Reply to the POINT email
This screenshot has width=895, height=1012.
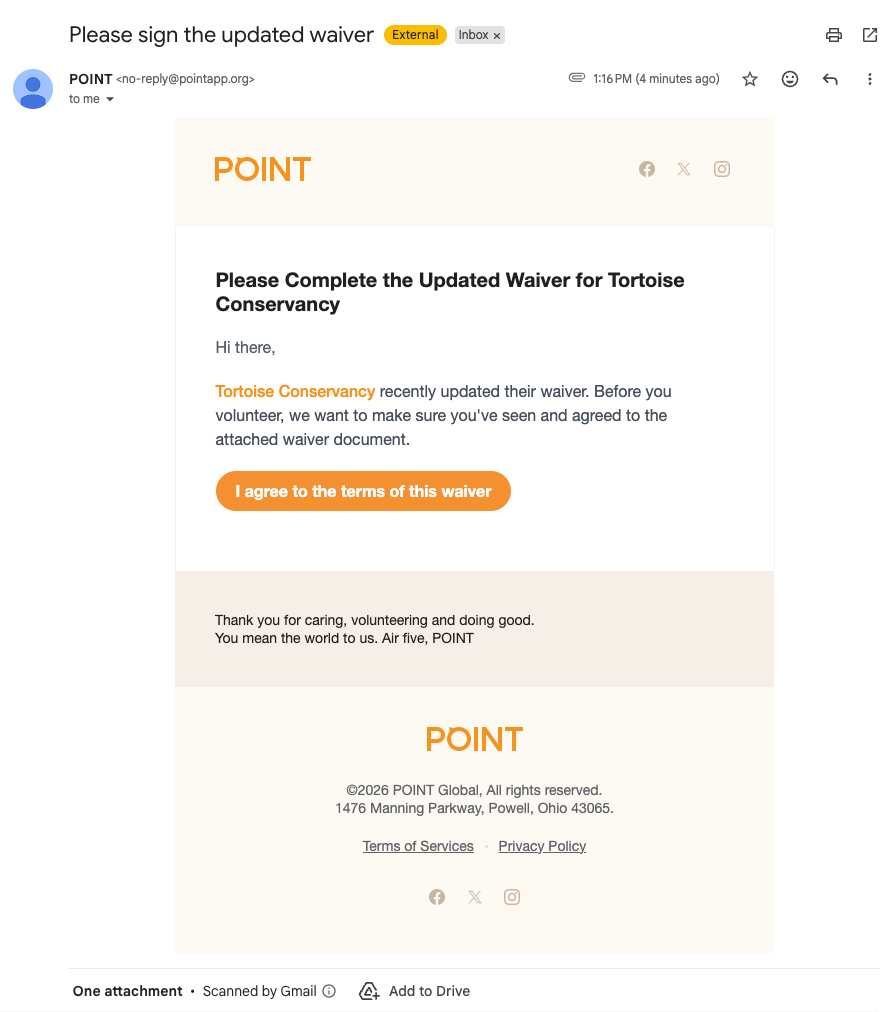[x=830, y=79]
